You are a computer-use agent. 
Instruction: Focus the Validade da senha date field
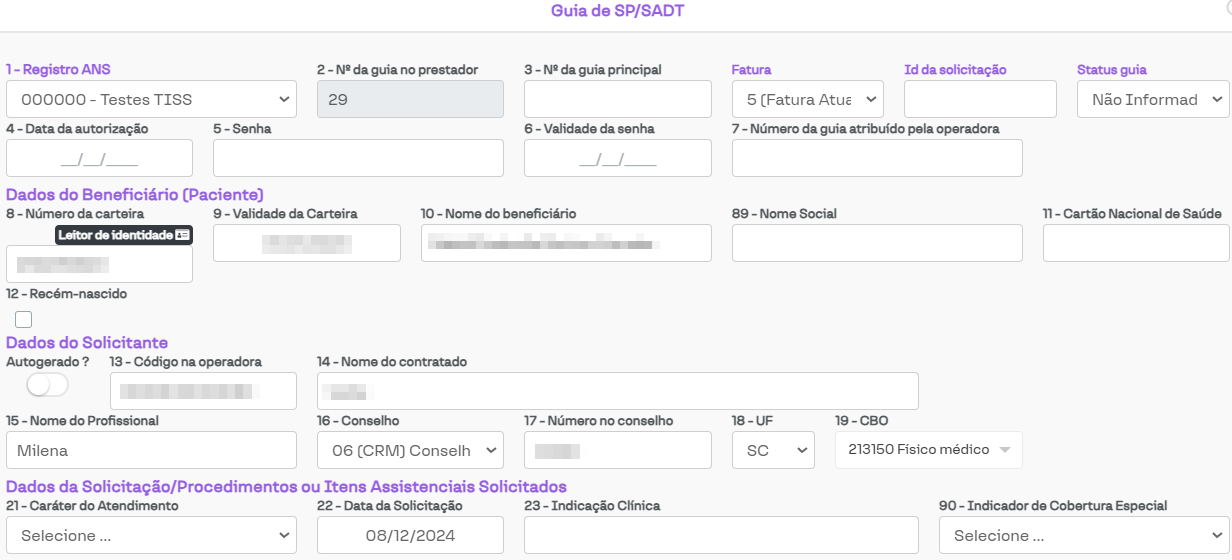point(617,159)
